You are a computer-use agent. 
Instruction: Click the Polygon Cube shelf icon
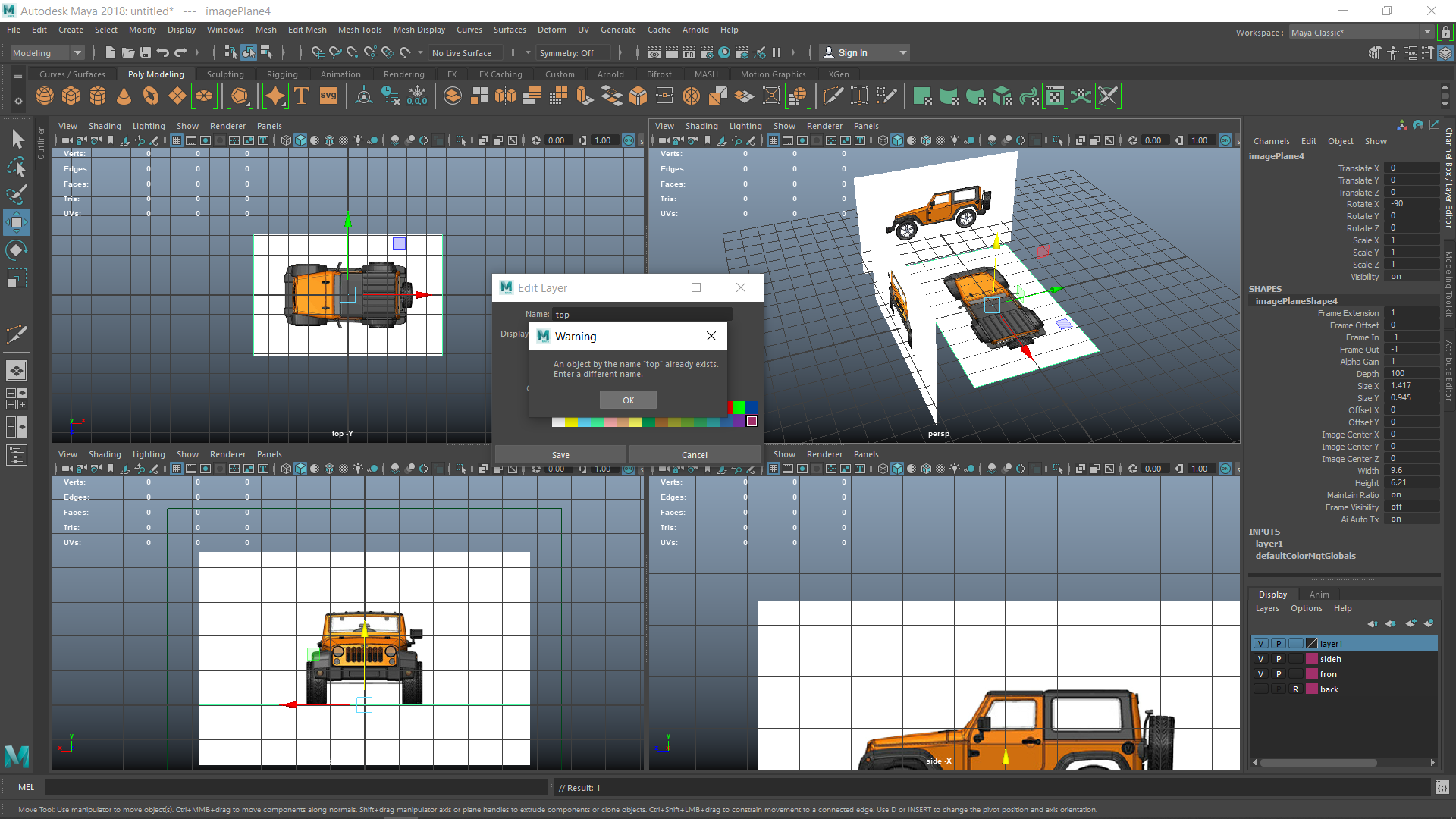coord(71,96)
